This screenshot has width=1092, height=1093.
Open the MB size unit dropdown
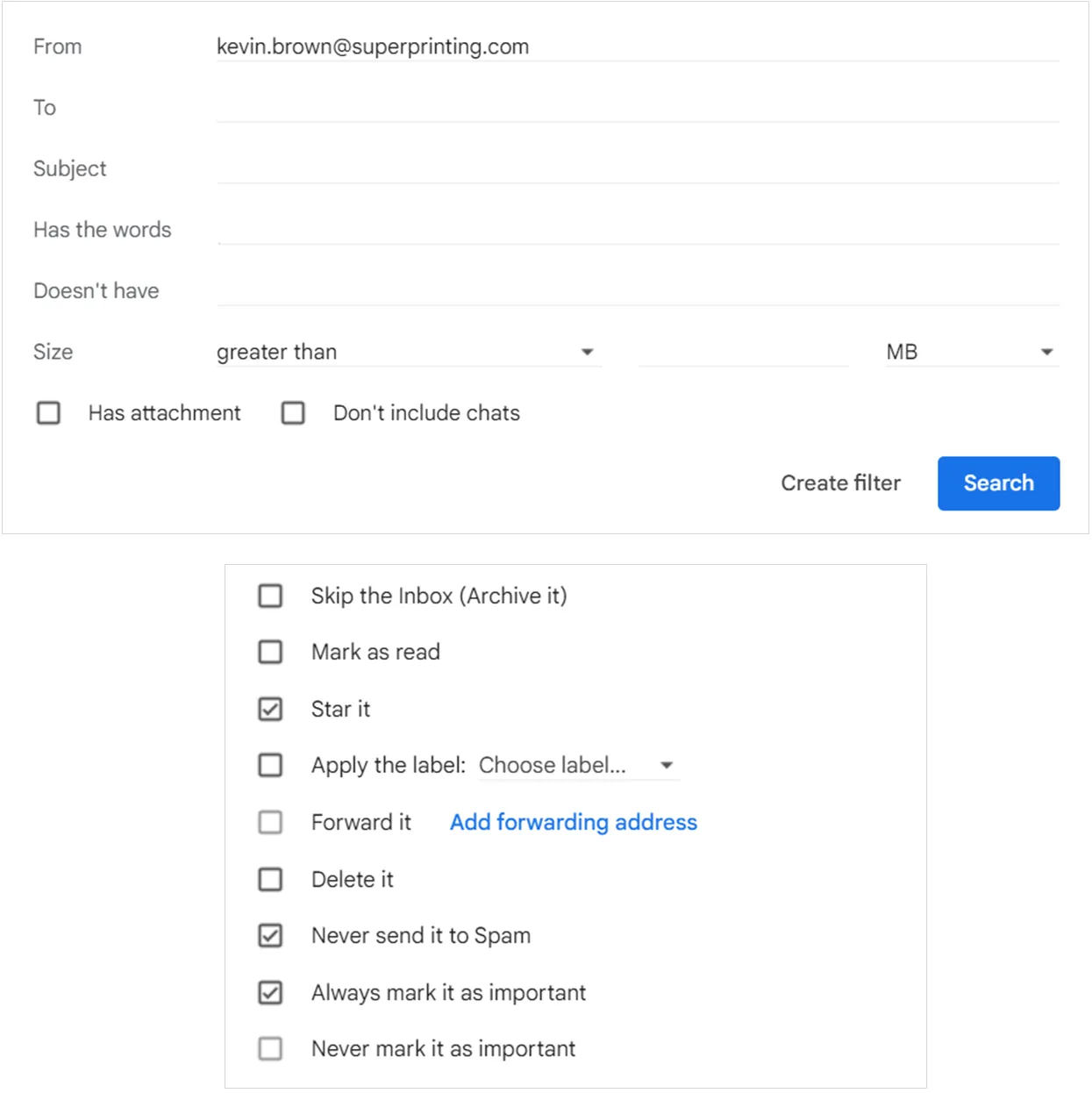click(x=971, y=352)
